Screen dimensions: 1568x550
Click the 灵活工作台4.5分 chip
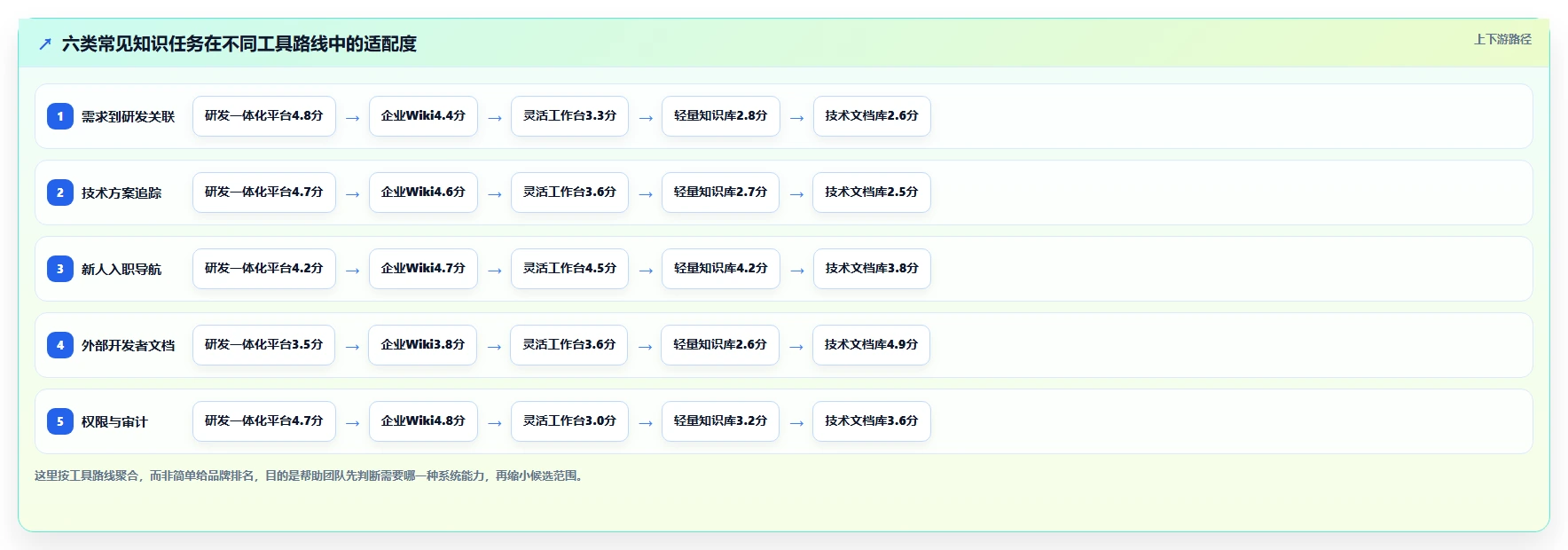tap(569, 269)
